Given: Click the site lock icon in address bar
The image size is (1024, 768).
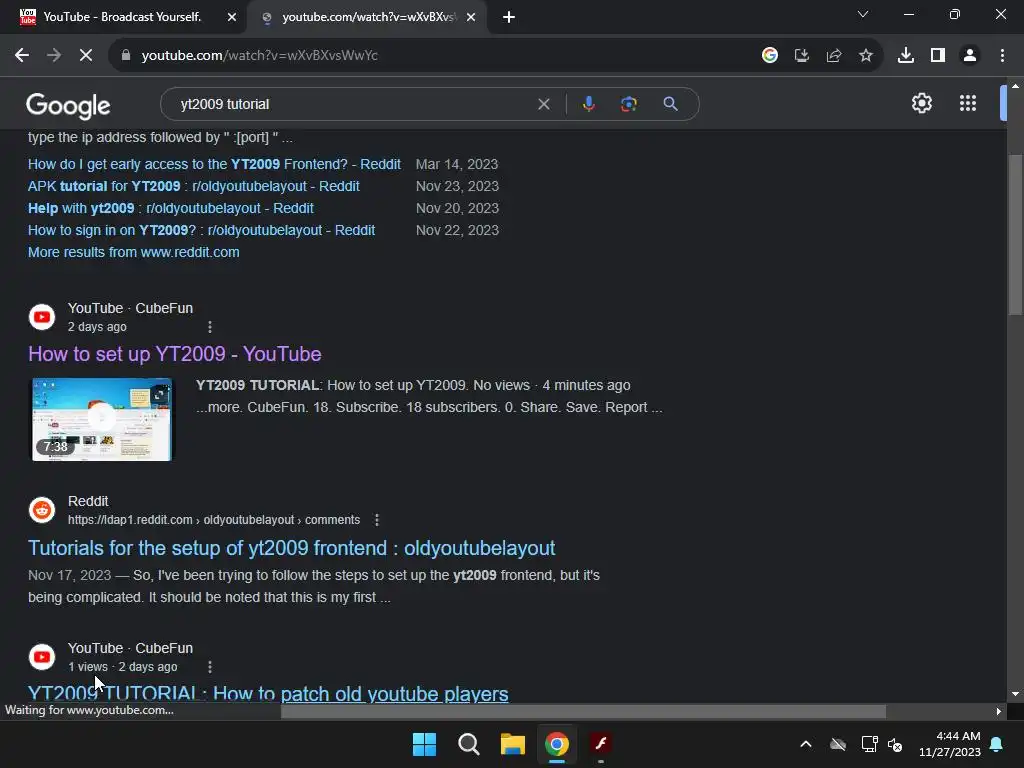Looking at the screenshot, I should click(x=126, y=56).
